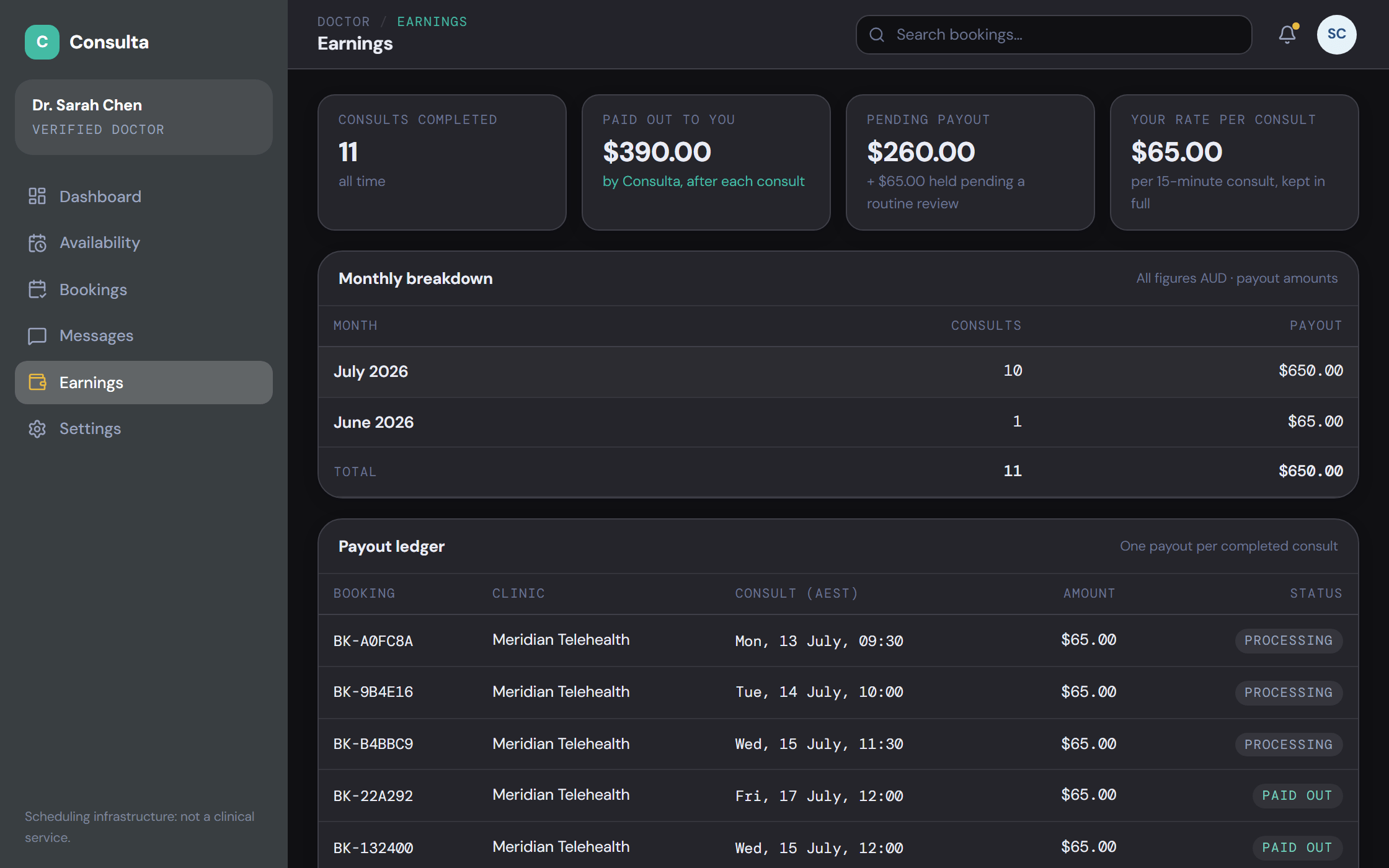
Task: Click the Earnings wallet icon
Action: click(x=37, y=383)
